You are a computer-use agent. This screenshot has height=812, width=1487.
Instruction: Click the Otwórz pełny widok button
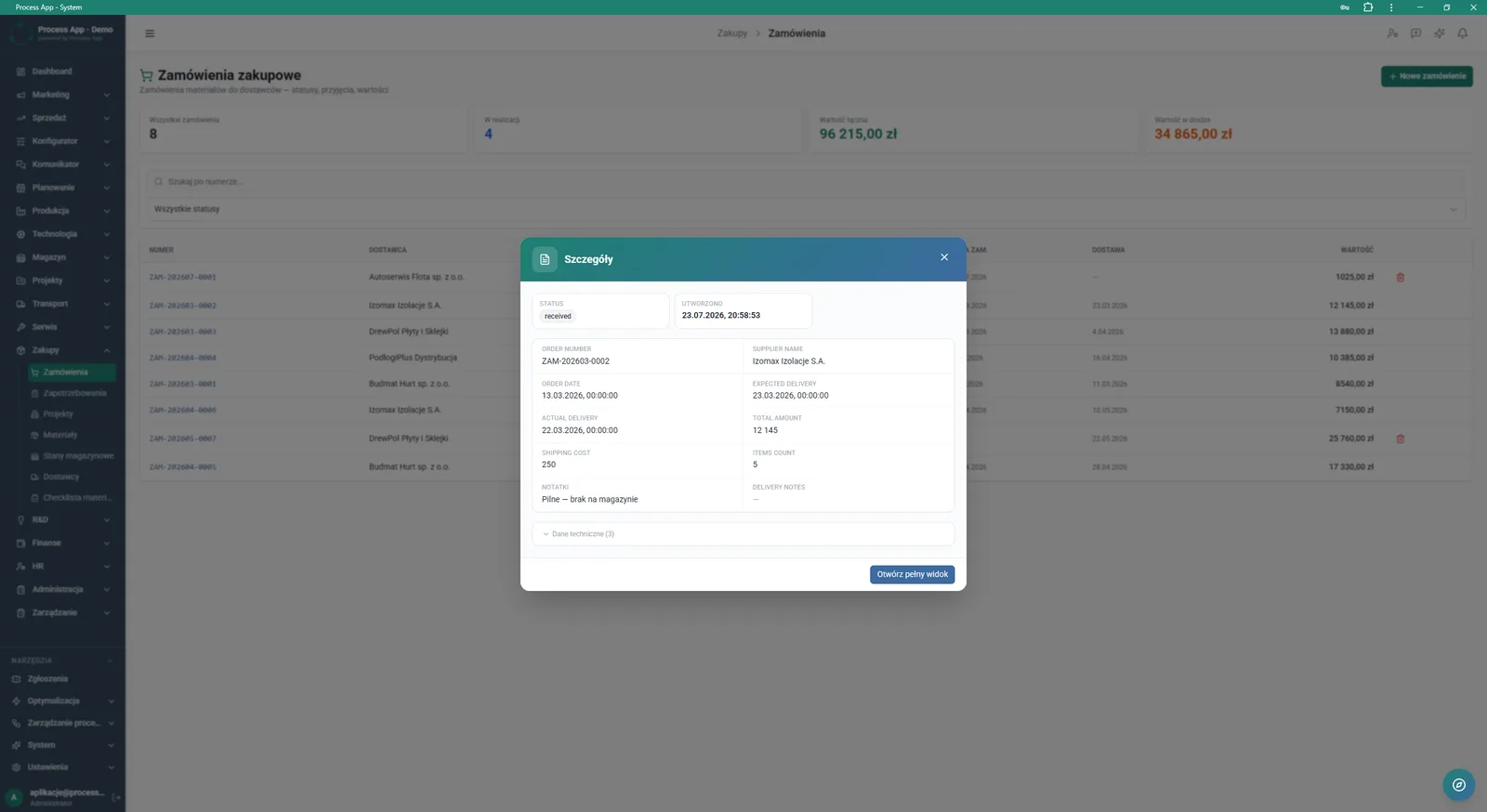click(x=913, y=574)
